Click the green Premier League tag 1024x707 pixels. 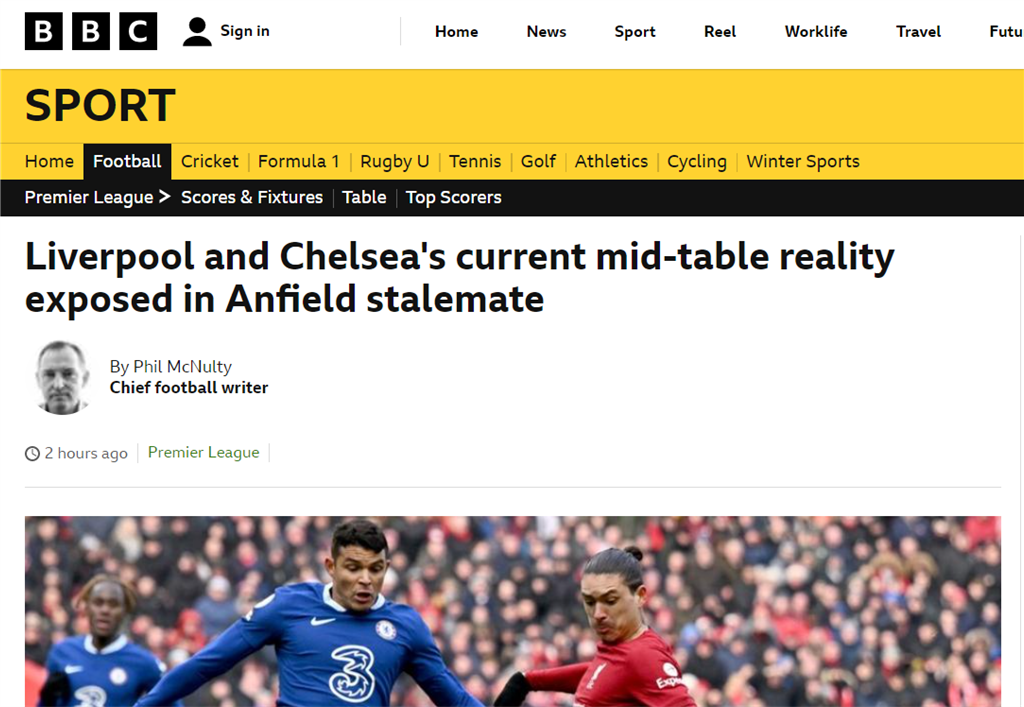[x=204, y=452]
